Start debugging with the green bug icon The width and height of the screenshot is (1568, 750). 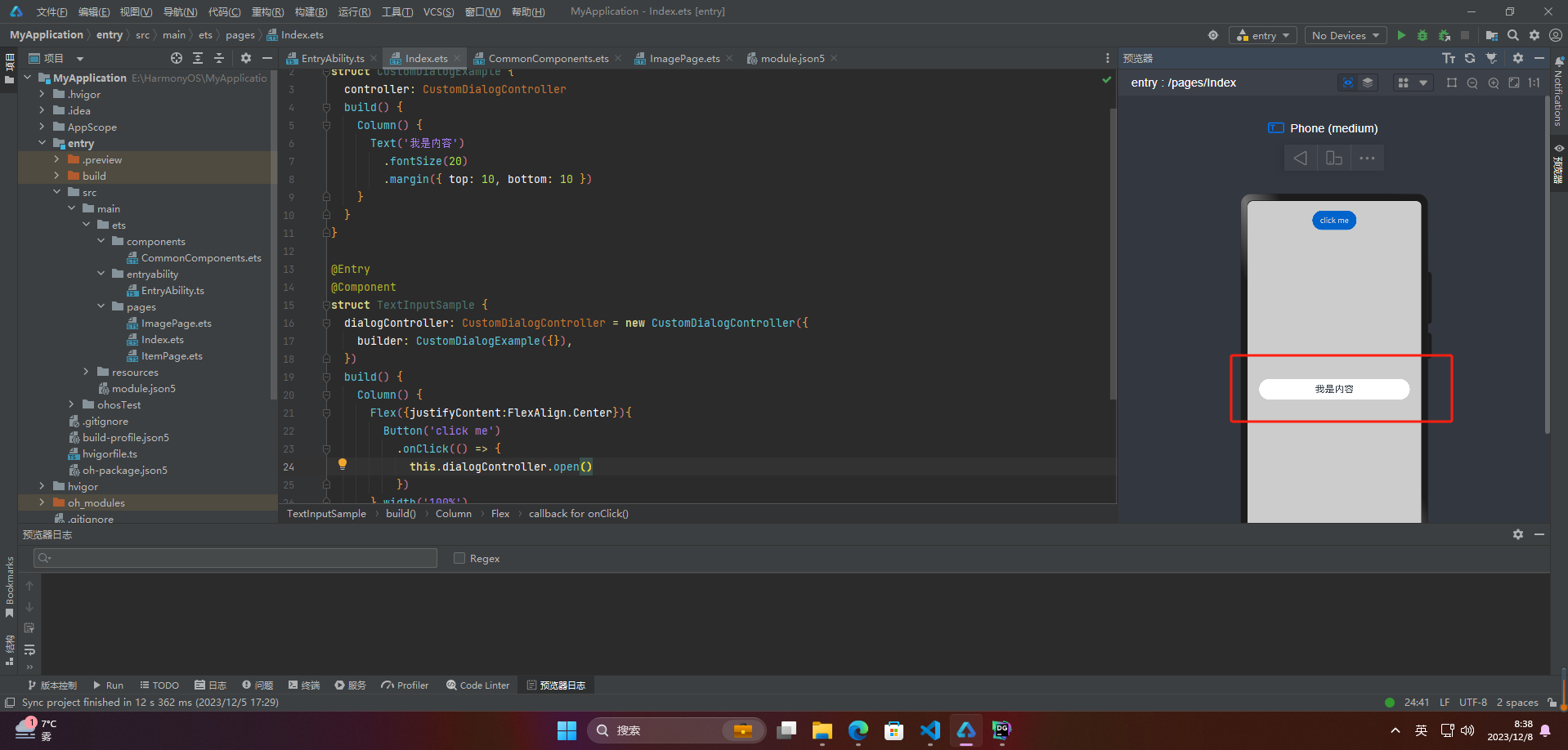[1422, 35]
